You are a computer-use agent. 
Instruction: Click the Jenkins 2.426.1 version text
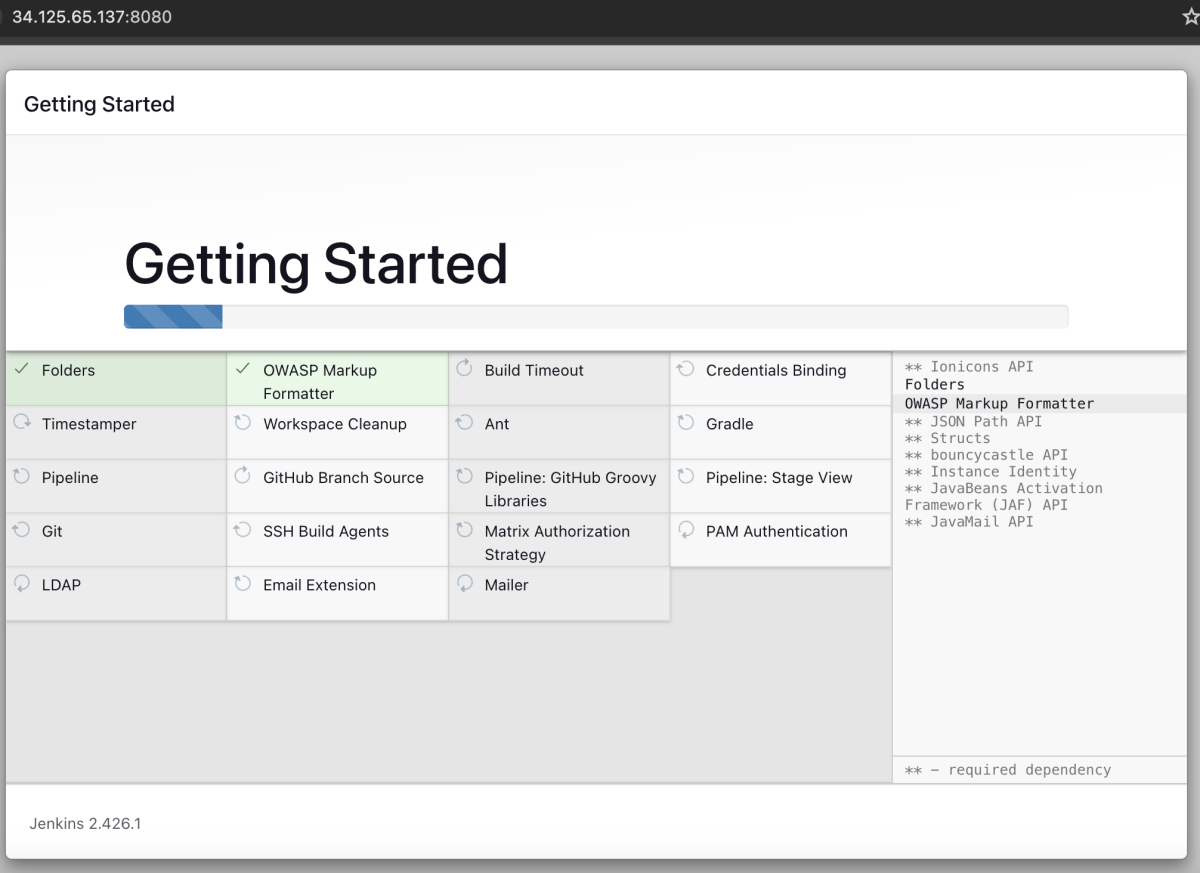tap(86, 825)
